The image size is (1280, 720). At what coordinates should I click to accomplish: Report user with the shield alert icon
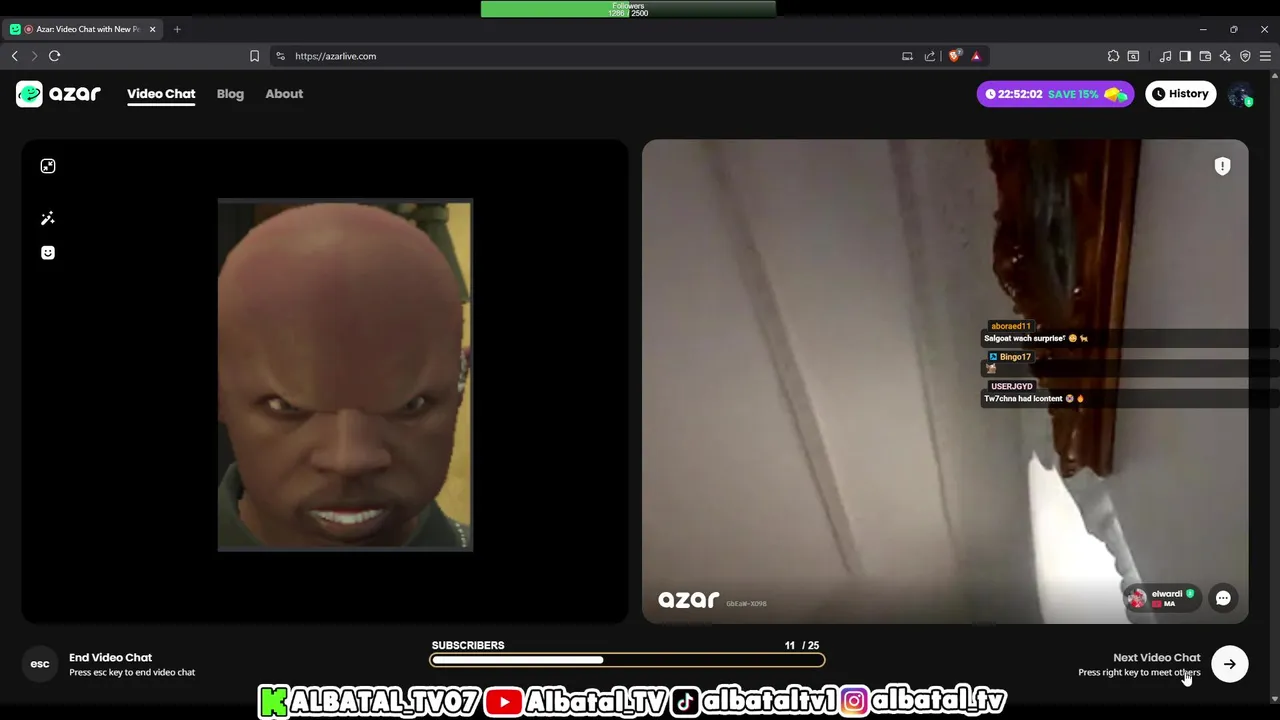(x=1222, y=167)
